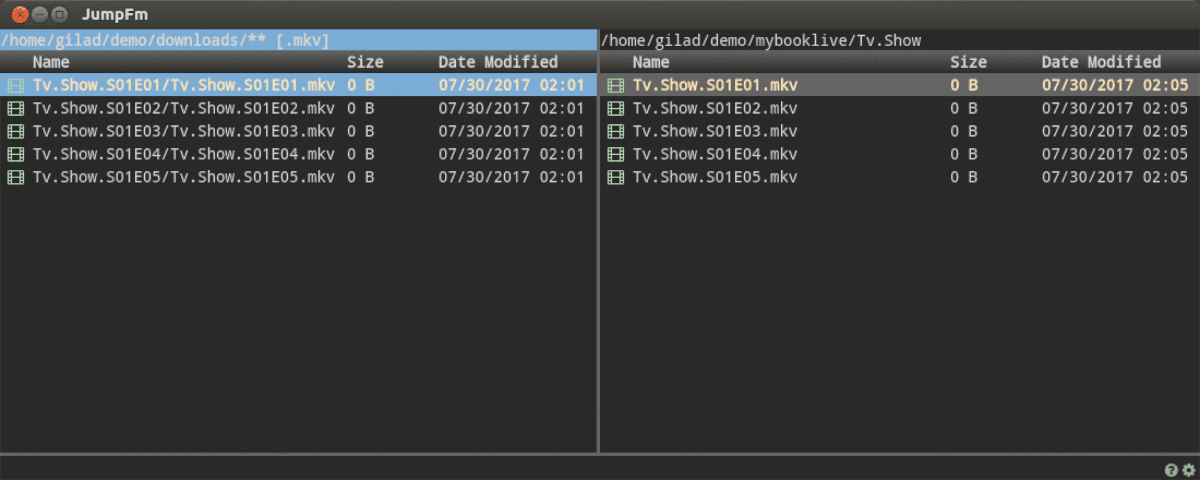Viewport: 1200px width, 480px height.
Task: Select Tv.Show.S01E04.mkv in mybooklive panel
Action: click(x=715, y=154)
